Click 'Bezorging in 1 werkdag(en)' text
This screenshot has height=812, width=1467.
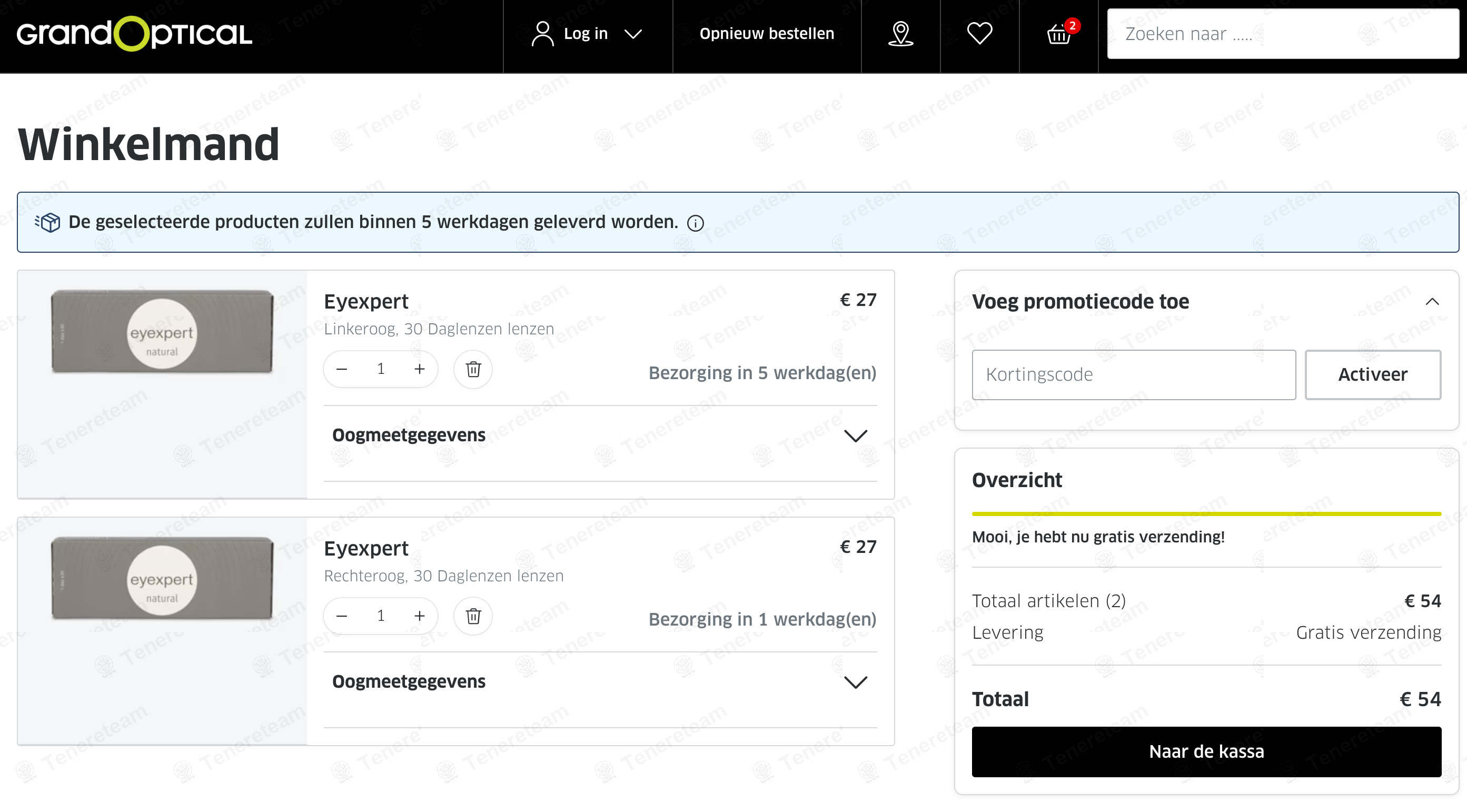(x=762, y=620)
